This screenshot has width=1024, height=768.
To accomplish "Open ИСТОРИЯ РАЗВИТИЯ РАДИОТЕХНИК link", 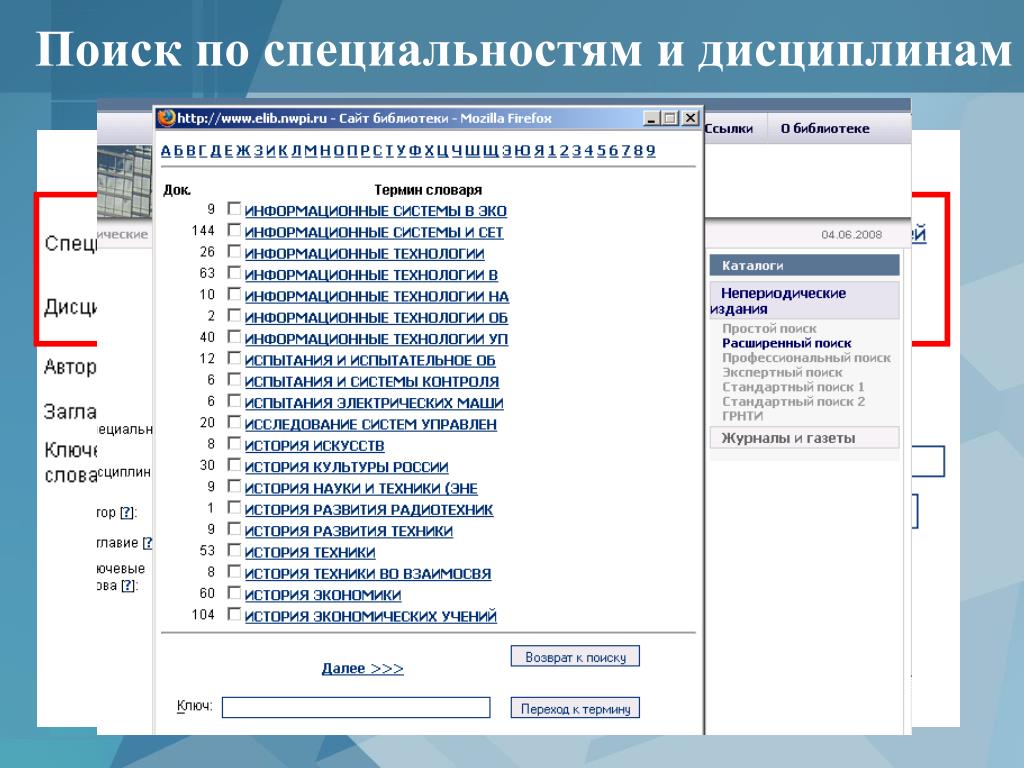I will (369, 510).
